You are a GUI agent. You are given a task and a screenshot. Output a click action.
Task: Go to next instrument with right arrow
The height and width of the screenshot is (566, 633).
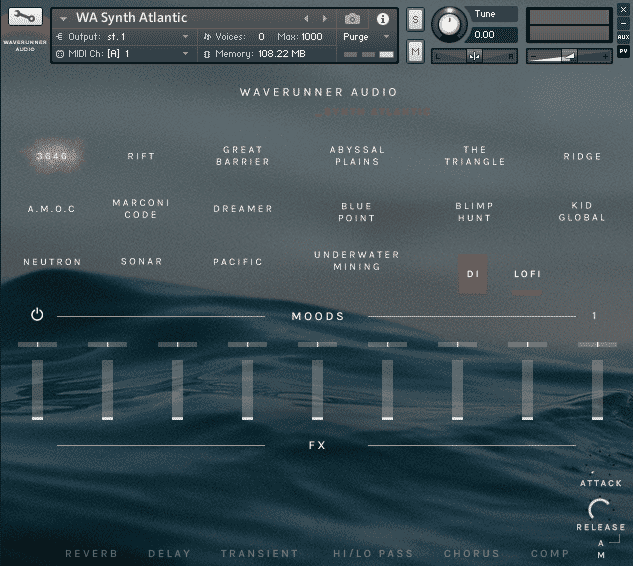pos(325,19)
